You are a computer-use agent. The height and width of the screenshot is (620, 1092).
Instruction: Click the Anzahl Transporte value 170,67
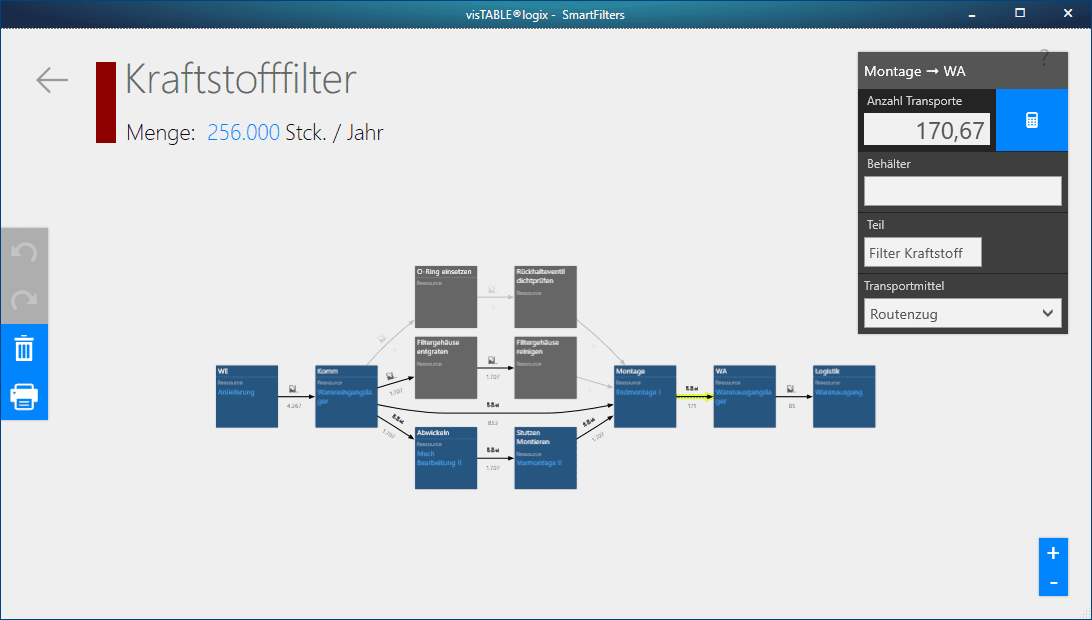tap(926, 129)
